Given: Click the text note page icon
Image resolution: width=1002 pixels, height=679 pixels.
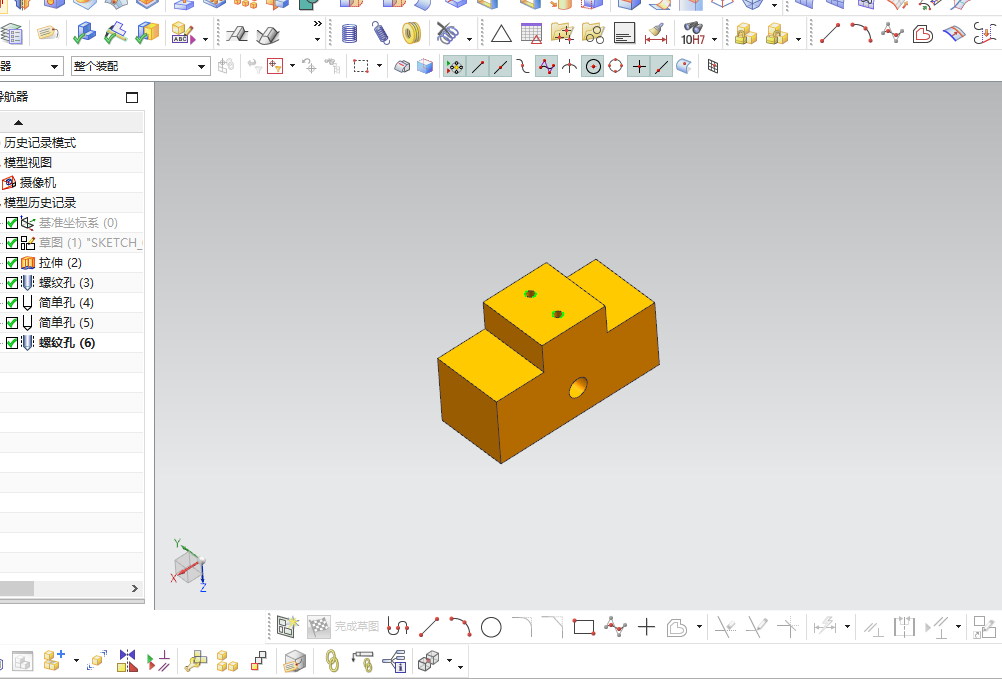Looking at the screenshot, I should click(x=624, y=33).
